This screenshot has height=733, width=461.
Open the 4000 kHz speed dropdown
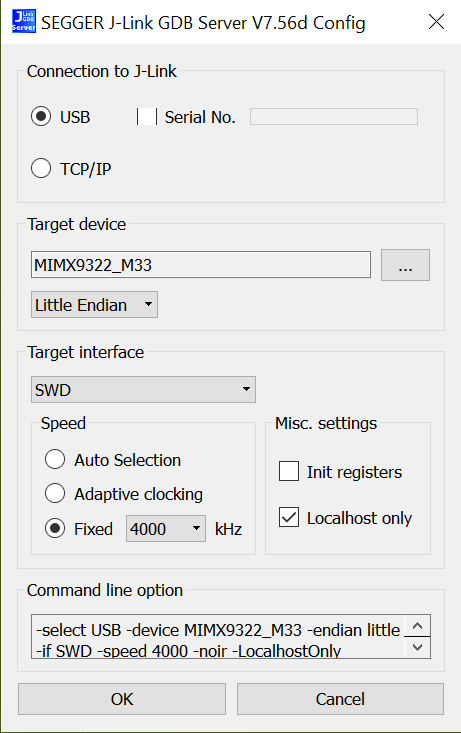166,529
